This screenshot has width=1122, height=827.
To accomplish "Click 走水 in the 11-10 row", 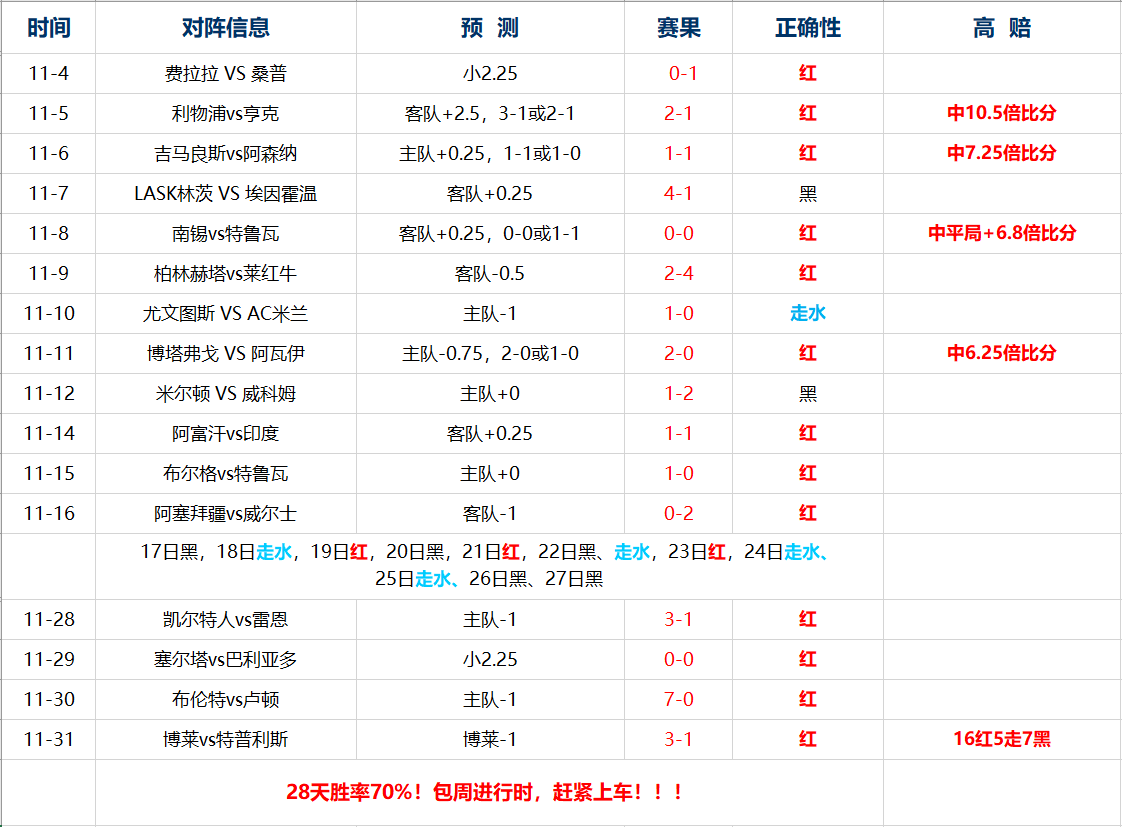I will pyautogui.click(x=808, y=313).
